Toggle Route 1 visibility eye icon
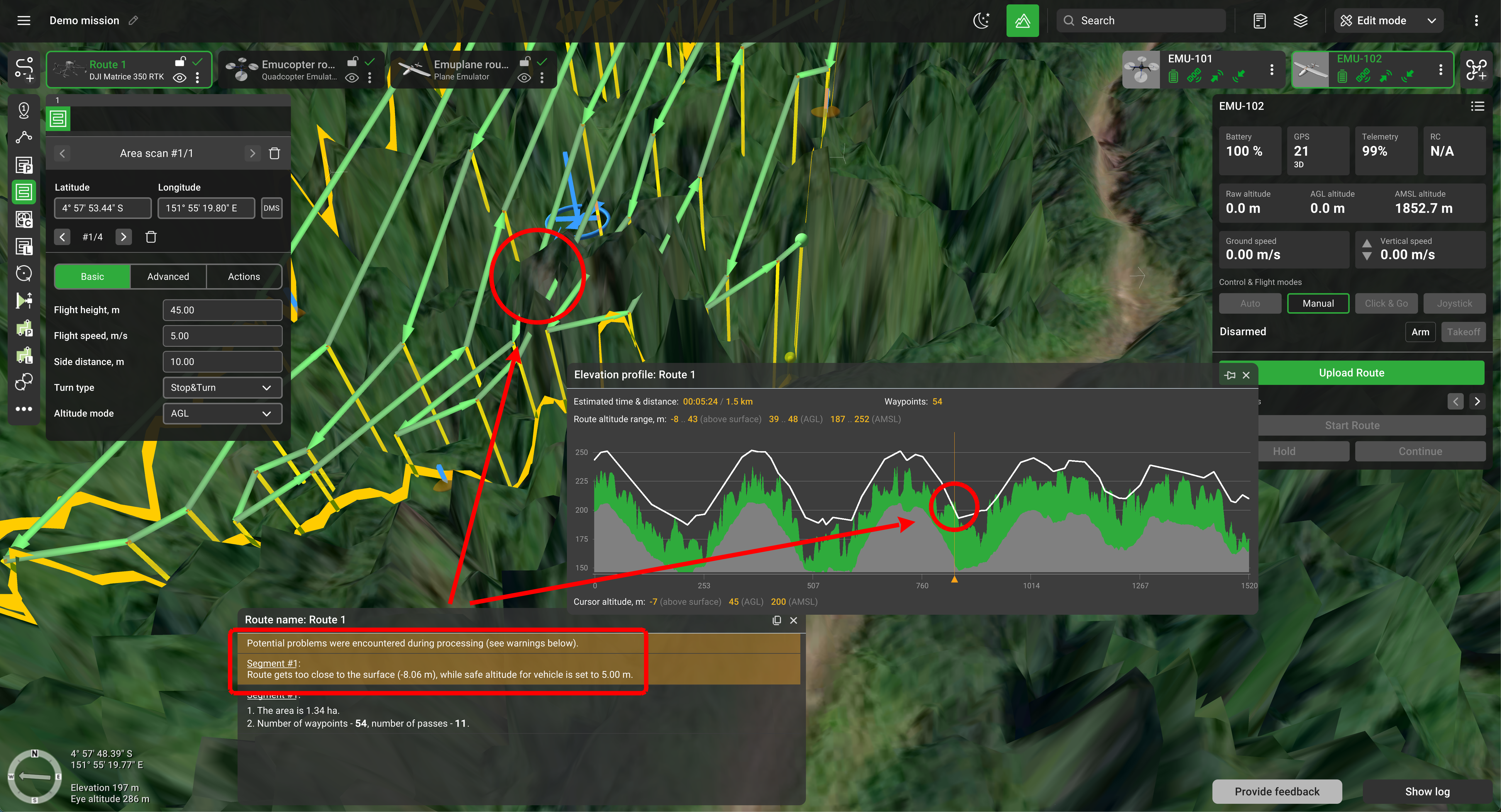 (x=179, y=78)
